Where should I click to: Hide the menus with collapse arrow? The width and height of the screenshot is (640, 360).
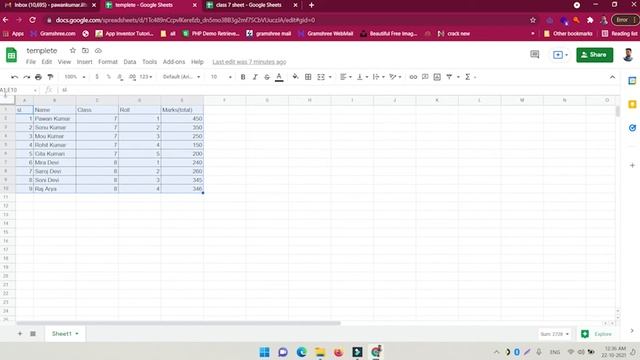612,77
